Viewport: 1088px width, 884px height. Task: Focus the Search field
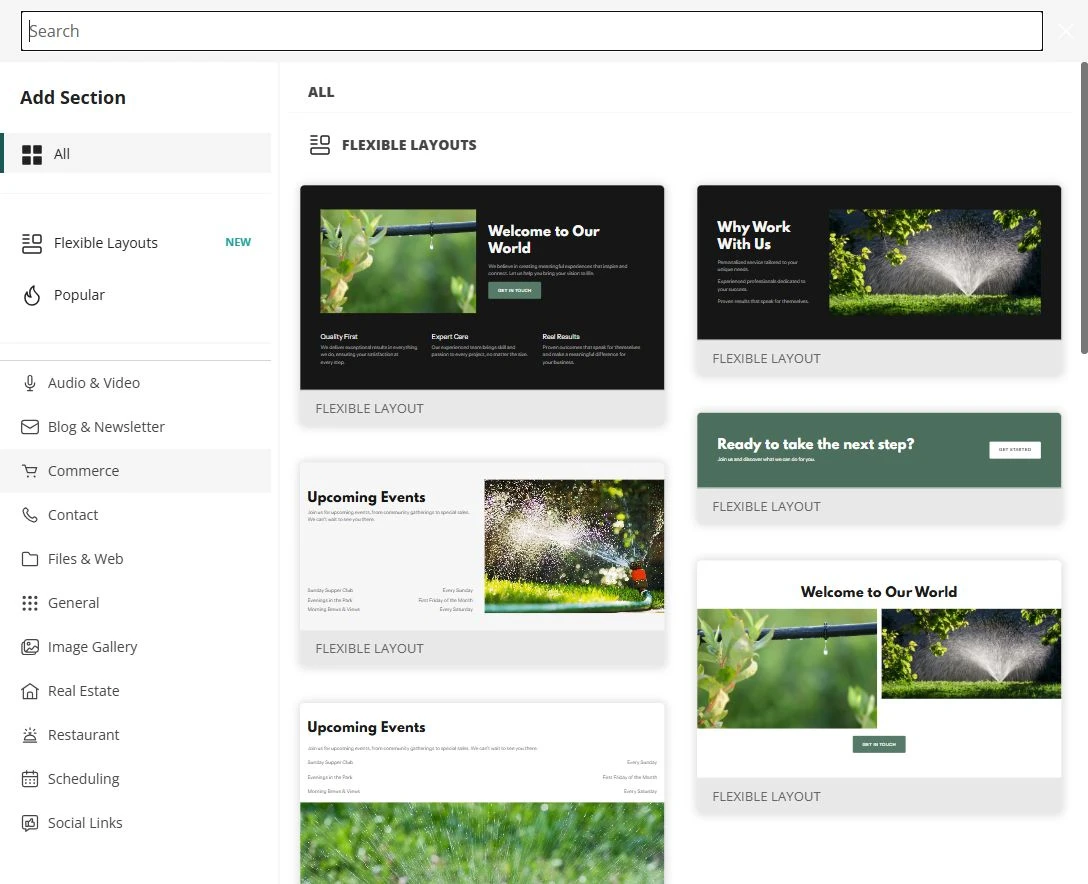point(532,31)
